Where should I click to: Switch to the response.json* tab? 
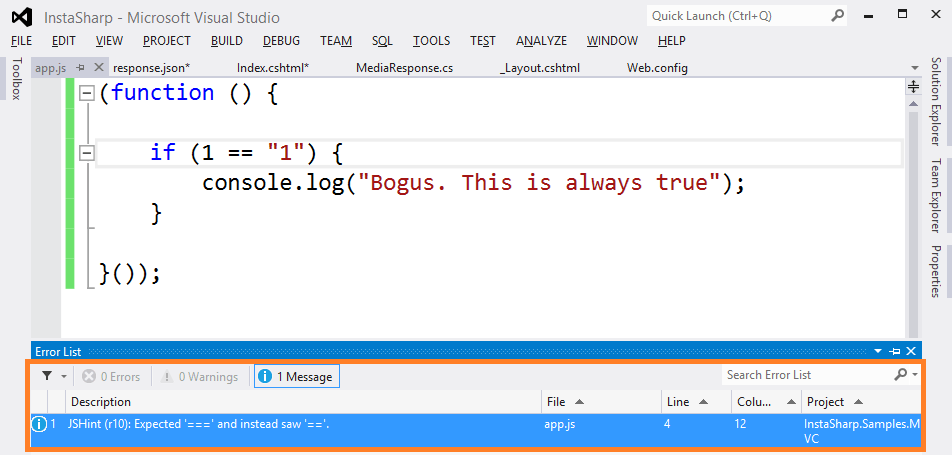click(152, 68)
